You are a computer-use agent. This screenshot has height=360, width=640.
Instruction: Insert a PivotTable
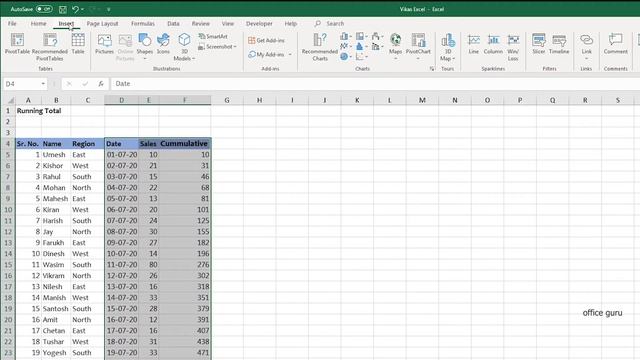coord(17,44)
